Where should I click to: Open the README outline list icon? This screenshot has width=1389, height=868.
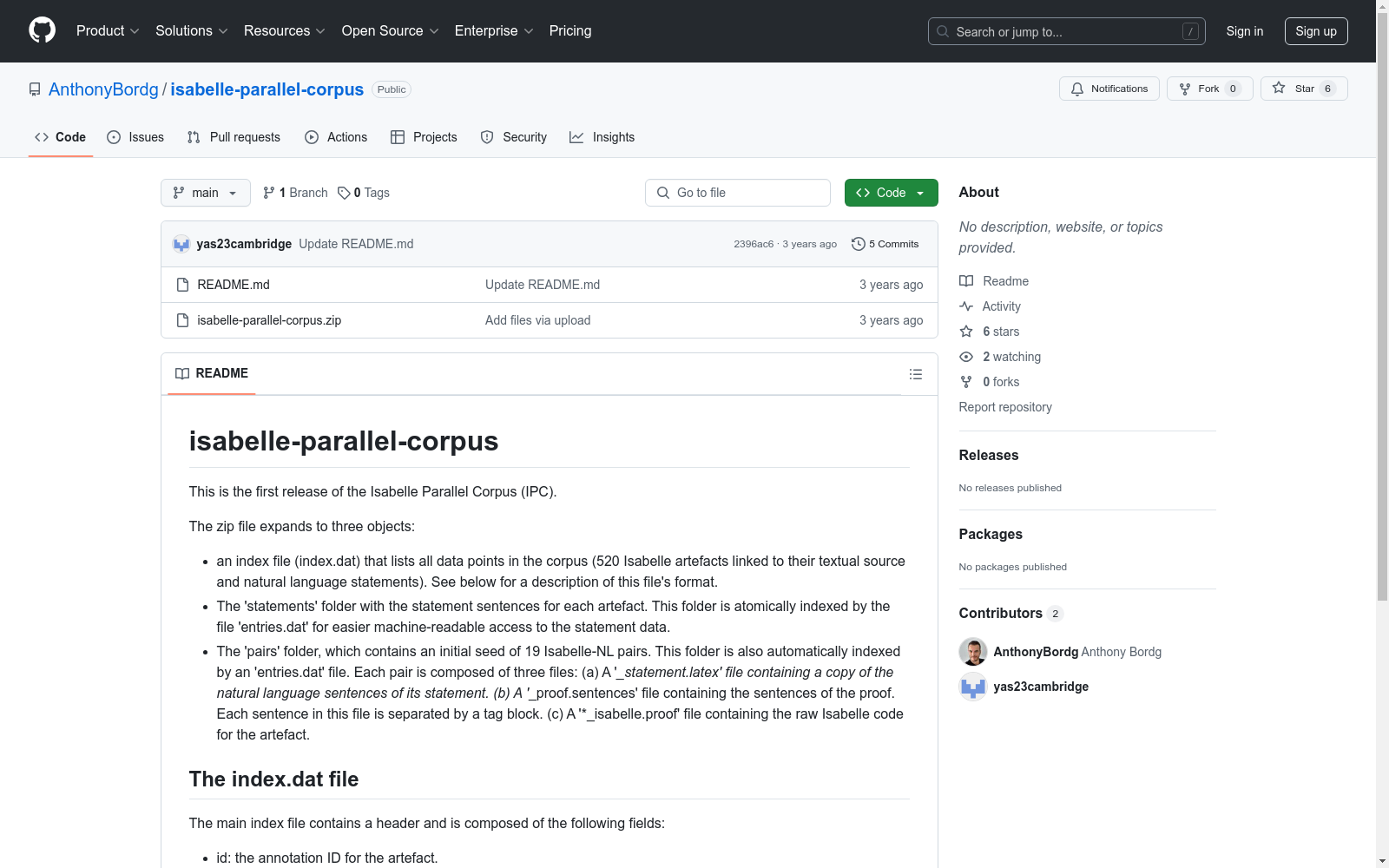[x=915, y=374]
